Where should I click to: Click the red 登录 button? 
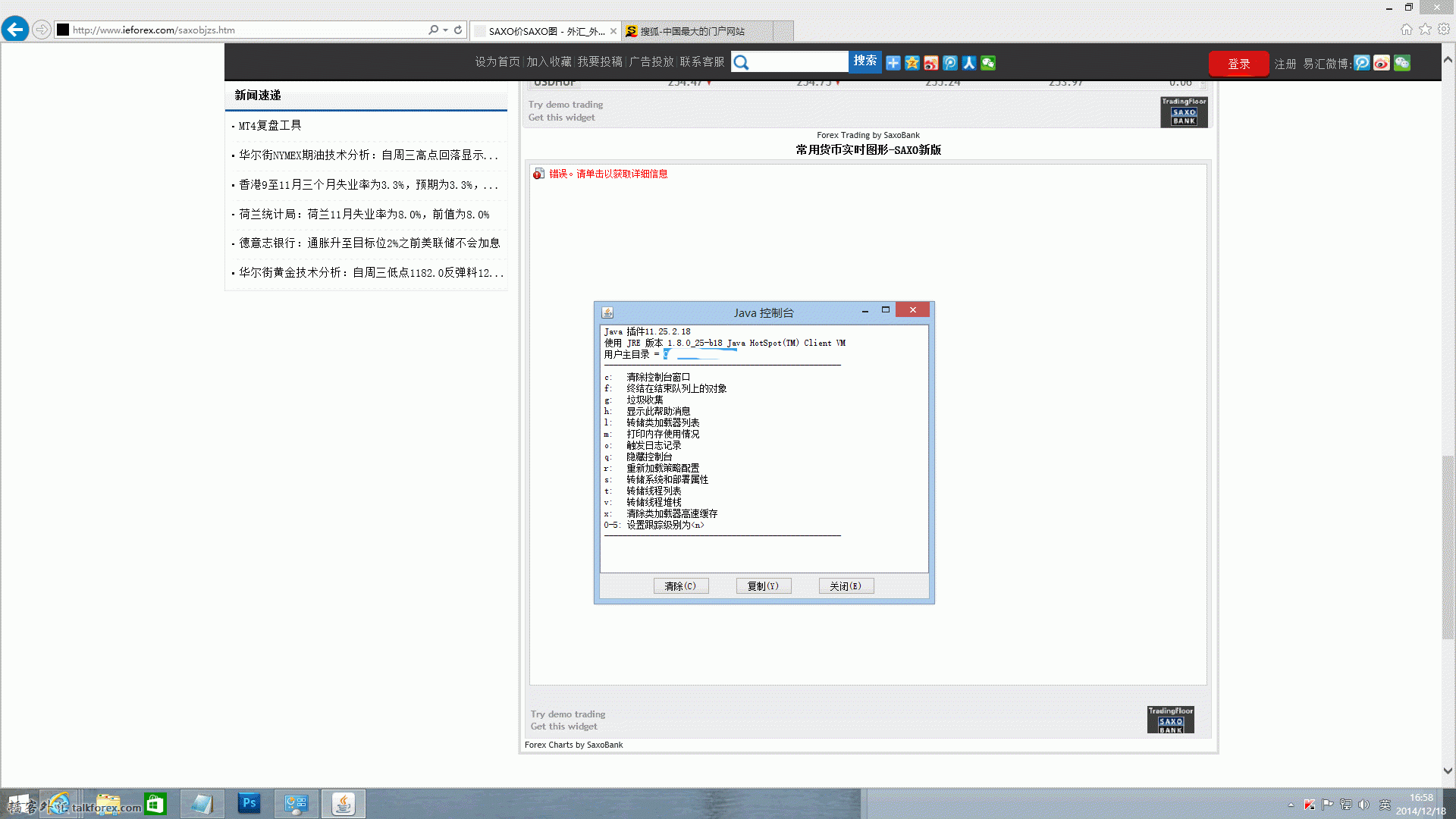(x=1238, y=64)
